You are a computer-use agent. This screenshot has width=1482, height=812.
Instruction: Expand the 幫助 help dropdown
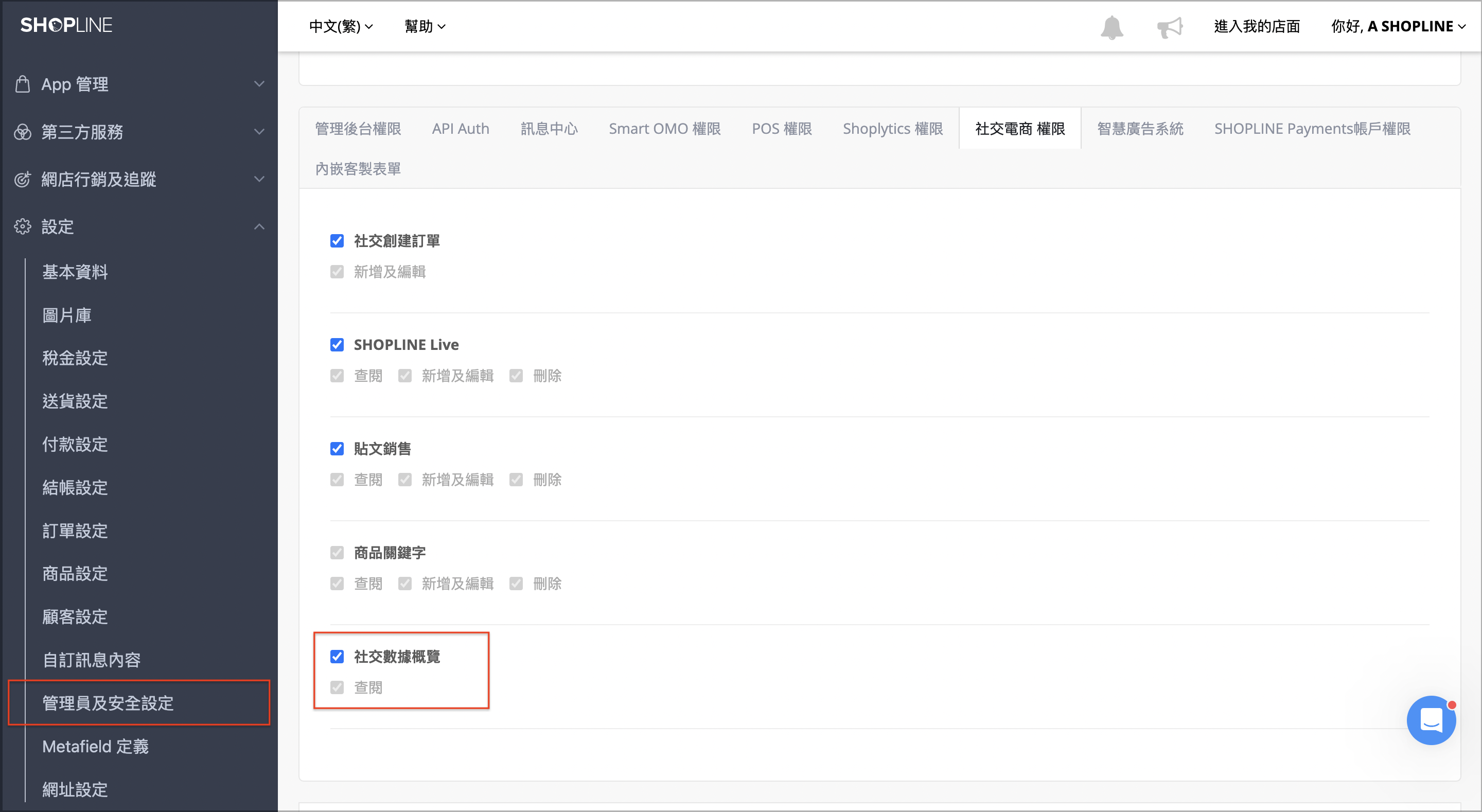coord(425,26)
